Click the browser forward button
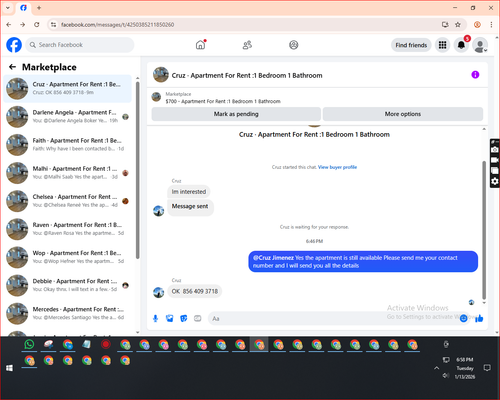The height and width of the screenshot is (400, 500). [x=22, y=24]
